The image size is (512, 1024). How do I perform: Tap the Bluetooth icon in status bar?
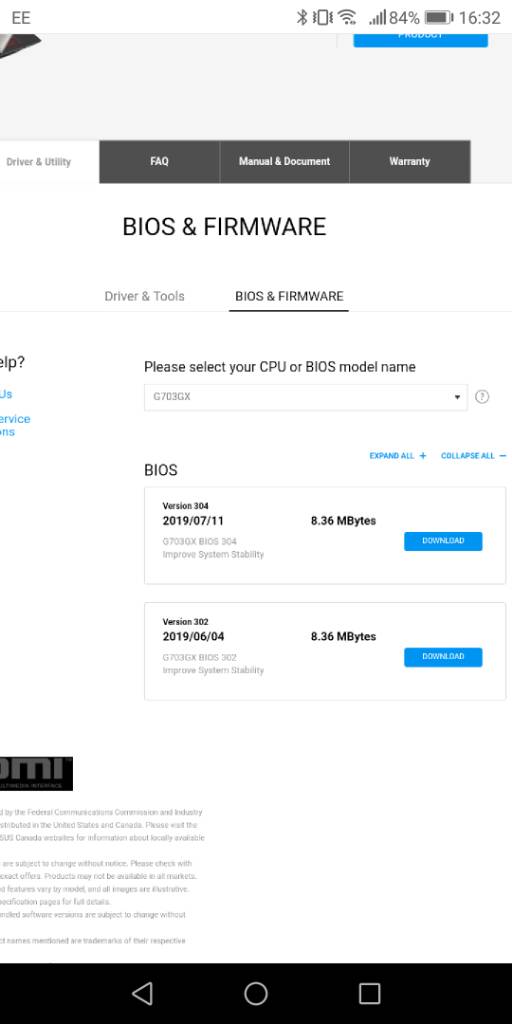(x=302, y=17)
